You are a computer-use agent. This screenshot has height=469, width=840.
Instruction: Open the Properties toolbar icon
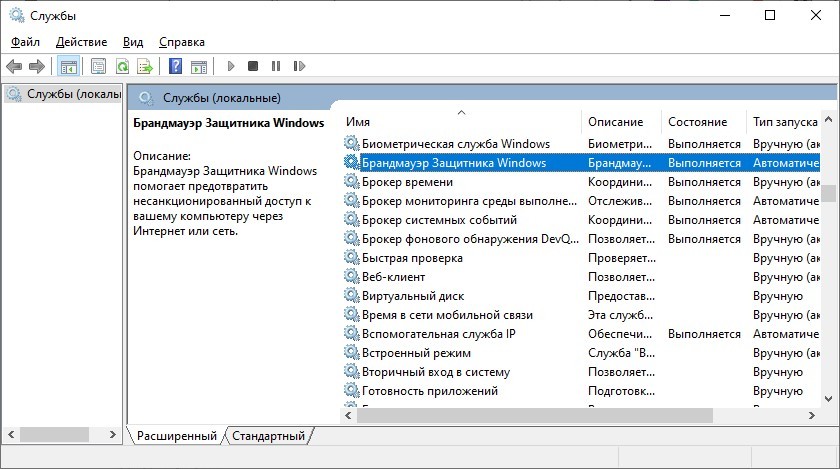(98, 66)
